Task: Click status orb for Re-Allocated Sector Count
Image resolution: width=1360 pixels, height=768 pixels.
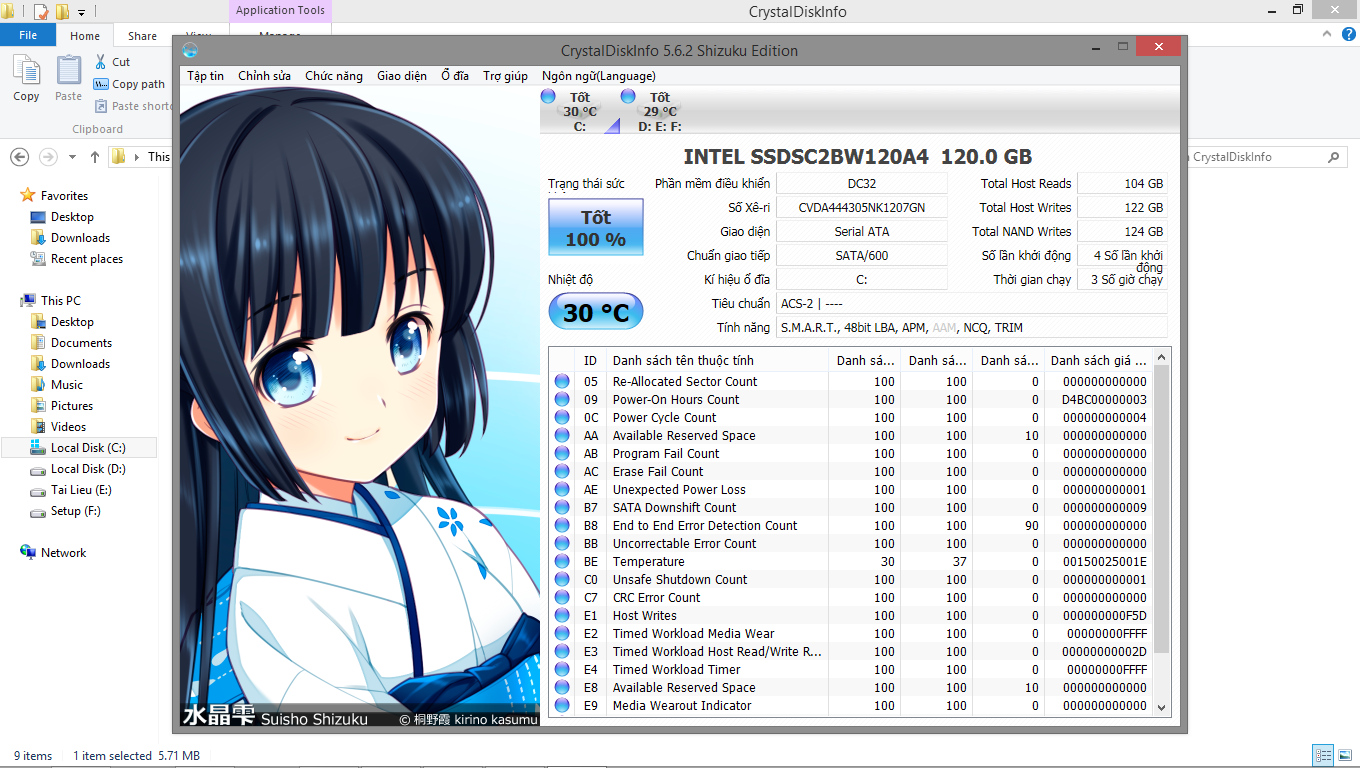Action: (562, 381)
